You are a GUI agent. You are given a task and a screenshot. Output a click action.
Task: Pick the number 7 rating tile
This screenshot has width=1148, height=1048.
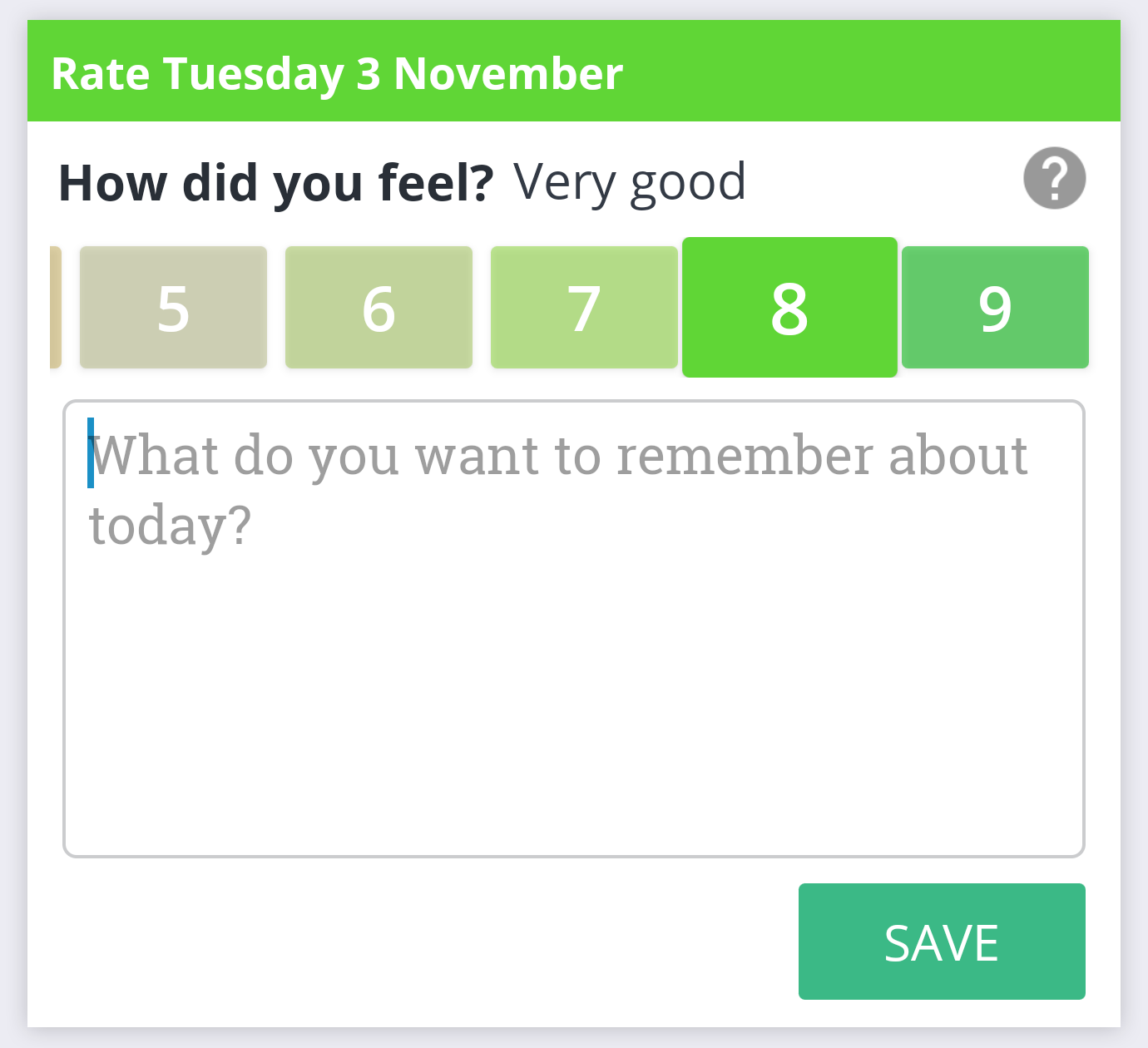click(584, 307)
